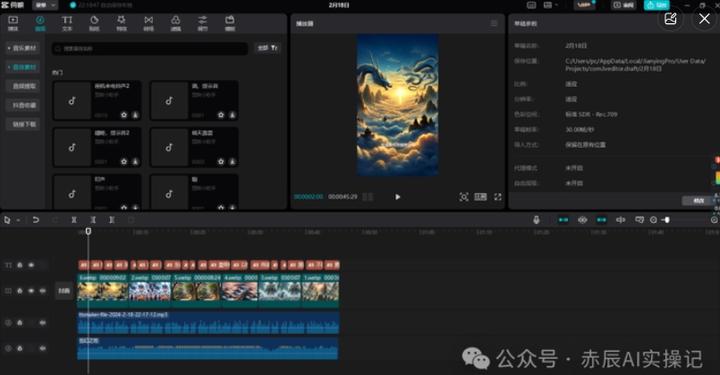
Task: Preview the first sound effect thumbnail
Action: [72, 101]
